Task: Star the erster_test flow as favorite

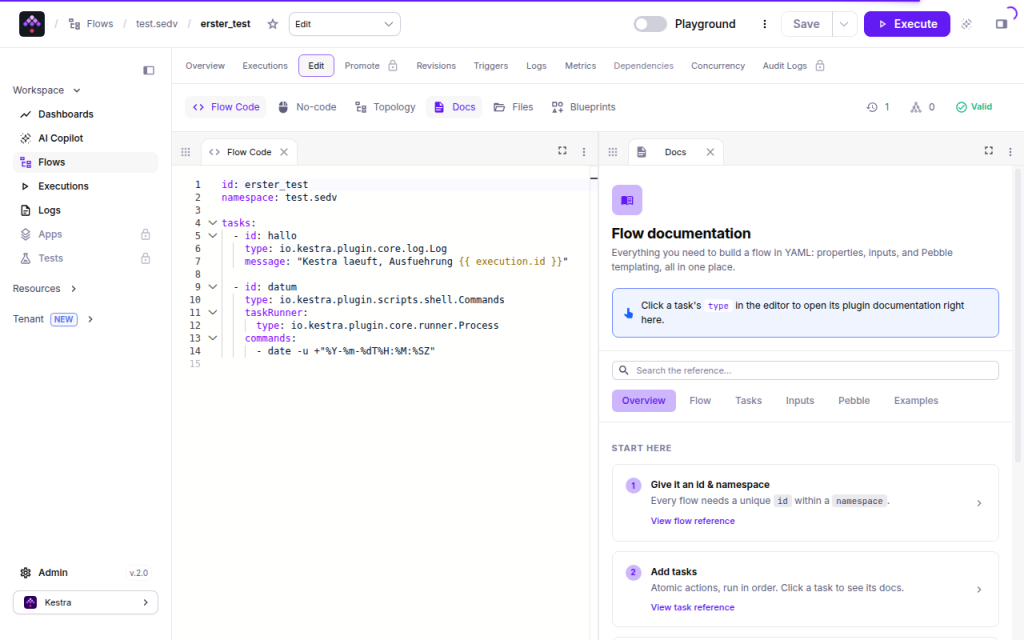Action: [273, 24]
